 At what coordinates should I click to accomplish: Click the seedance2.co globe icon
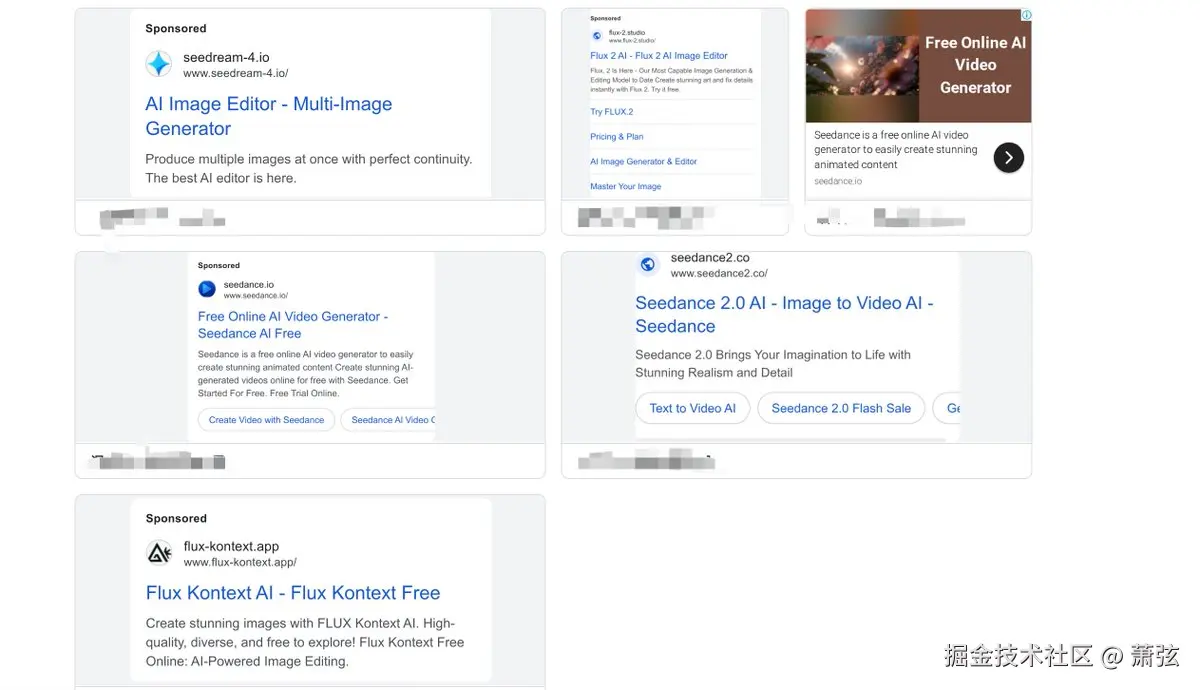click(x=647, y=264)
